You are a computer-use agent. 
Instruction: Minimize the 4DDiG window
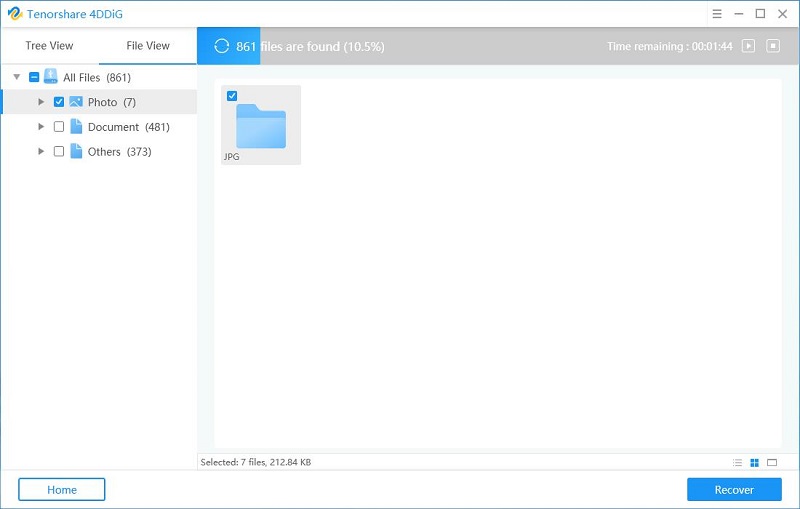tap(739, 14)
